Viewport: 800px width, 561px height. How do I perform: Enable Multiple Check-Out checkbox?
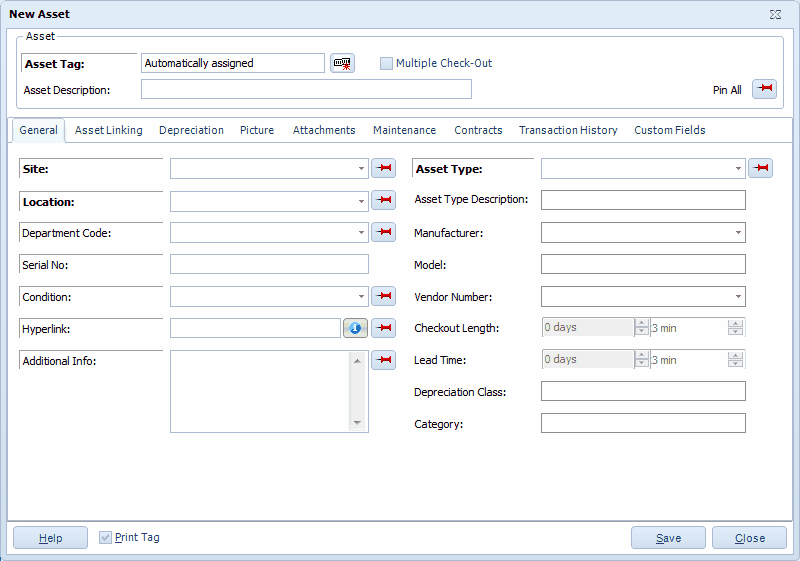[x=386, y=63]
